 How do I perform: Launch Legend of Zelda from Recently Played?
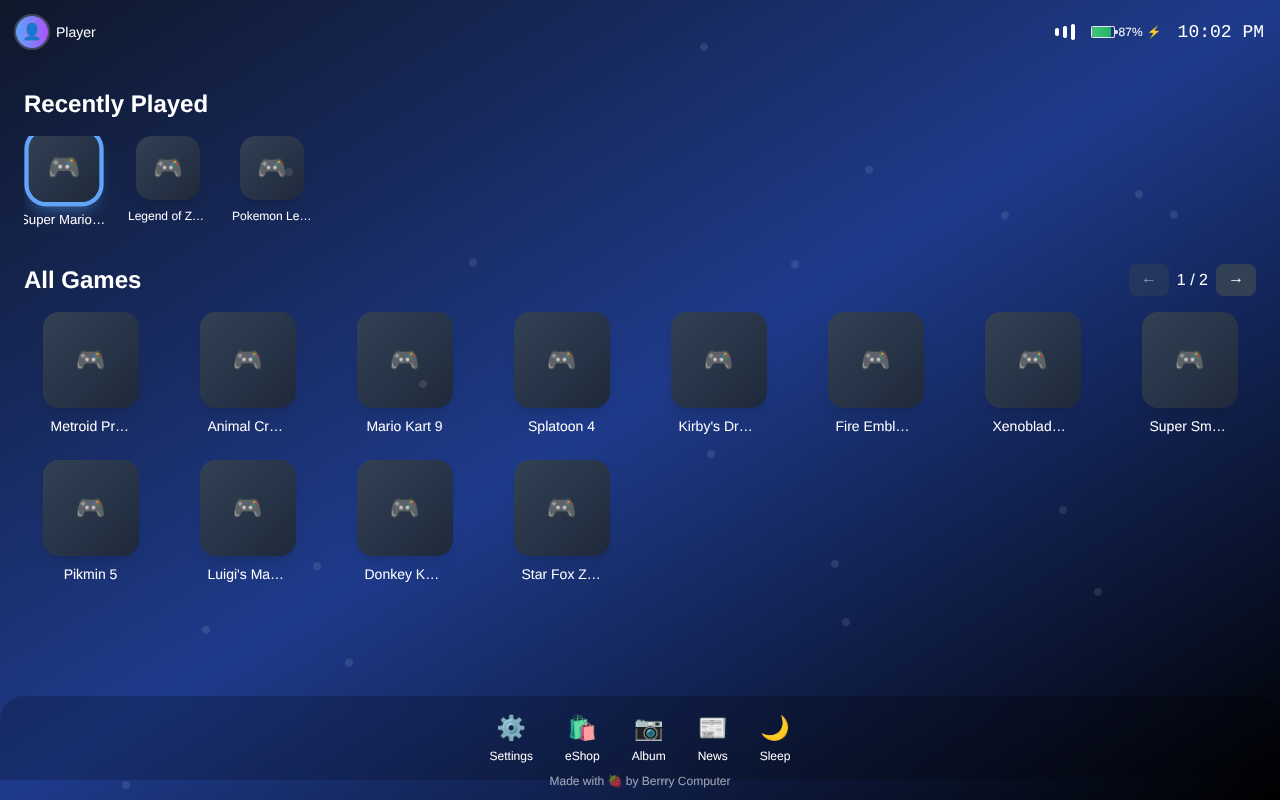point(168,168)
